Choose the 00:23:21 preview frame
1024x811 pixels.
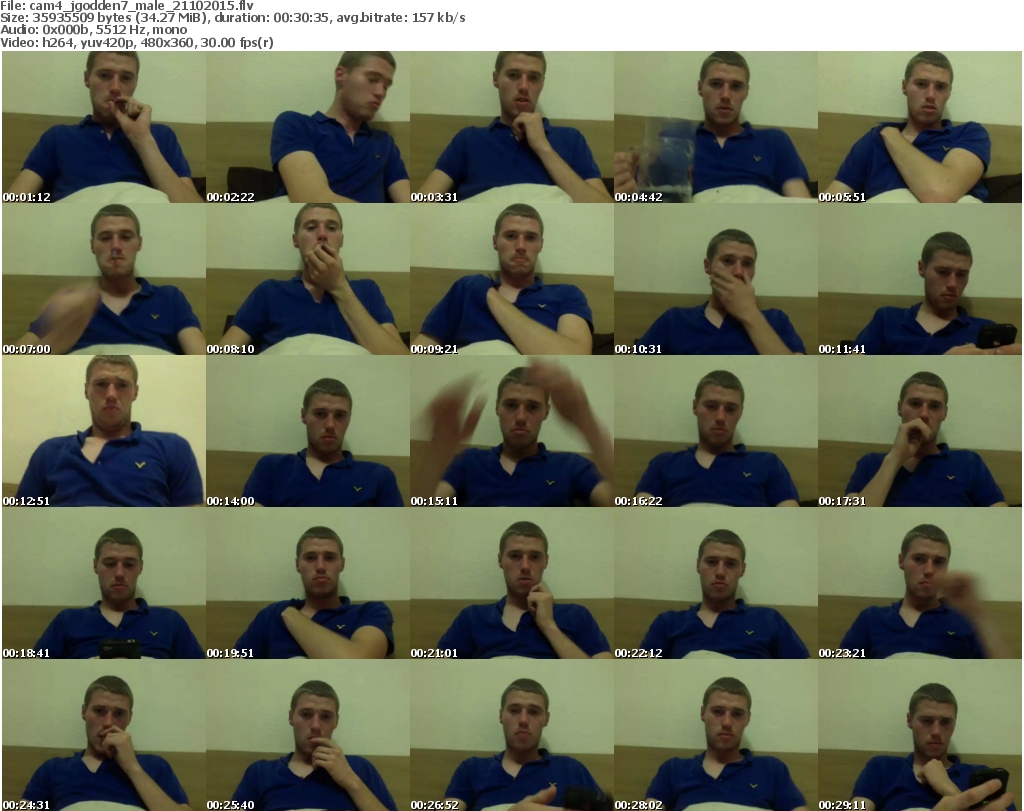(x=920, y=583)
